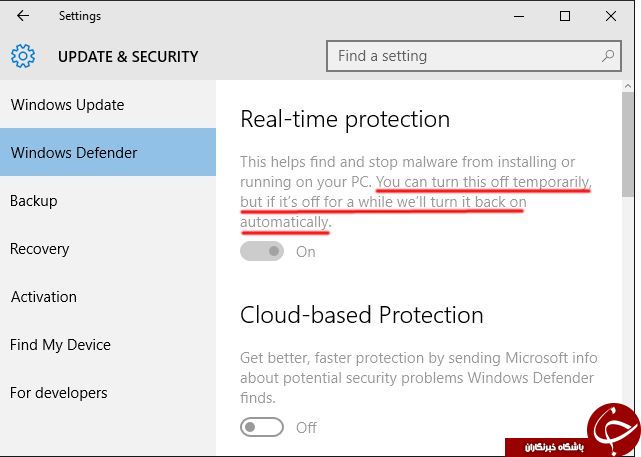Close the Settings window
Screen dimensions: 641x457
point(611,16)
